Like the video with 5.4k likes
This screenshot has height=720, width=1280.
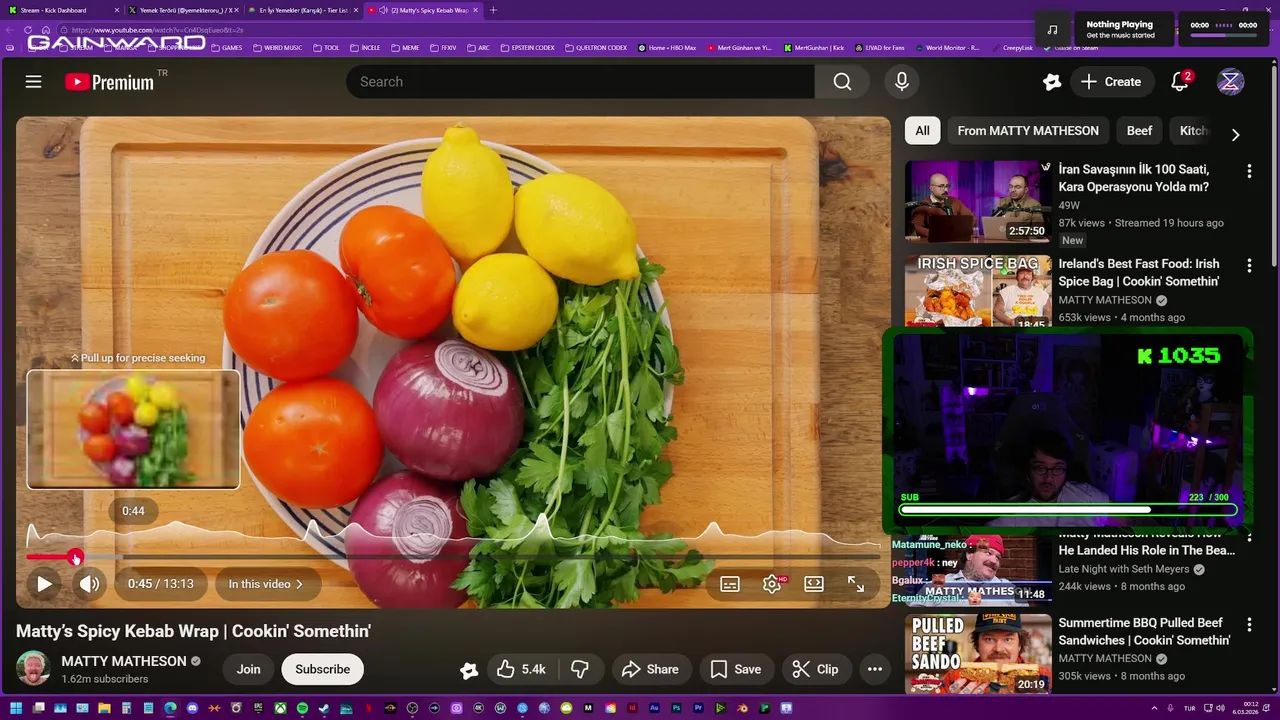522,670
